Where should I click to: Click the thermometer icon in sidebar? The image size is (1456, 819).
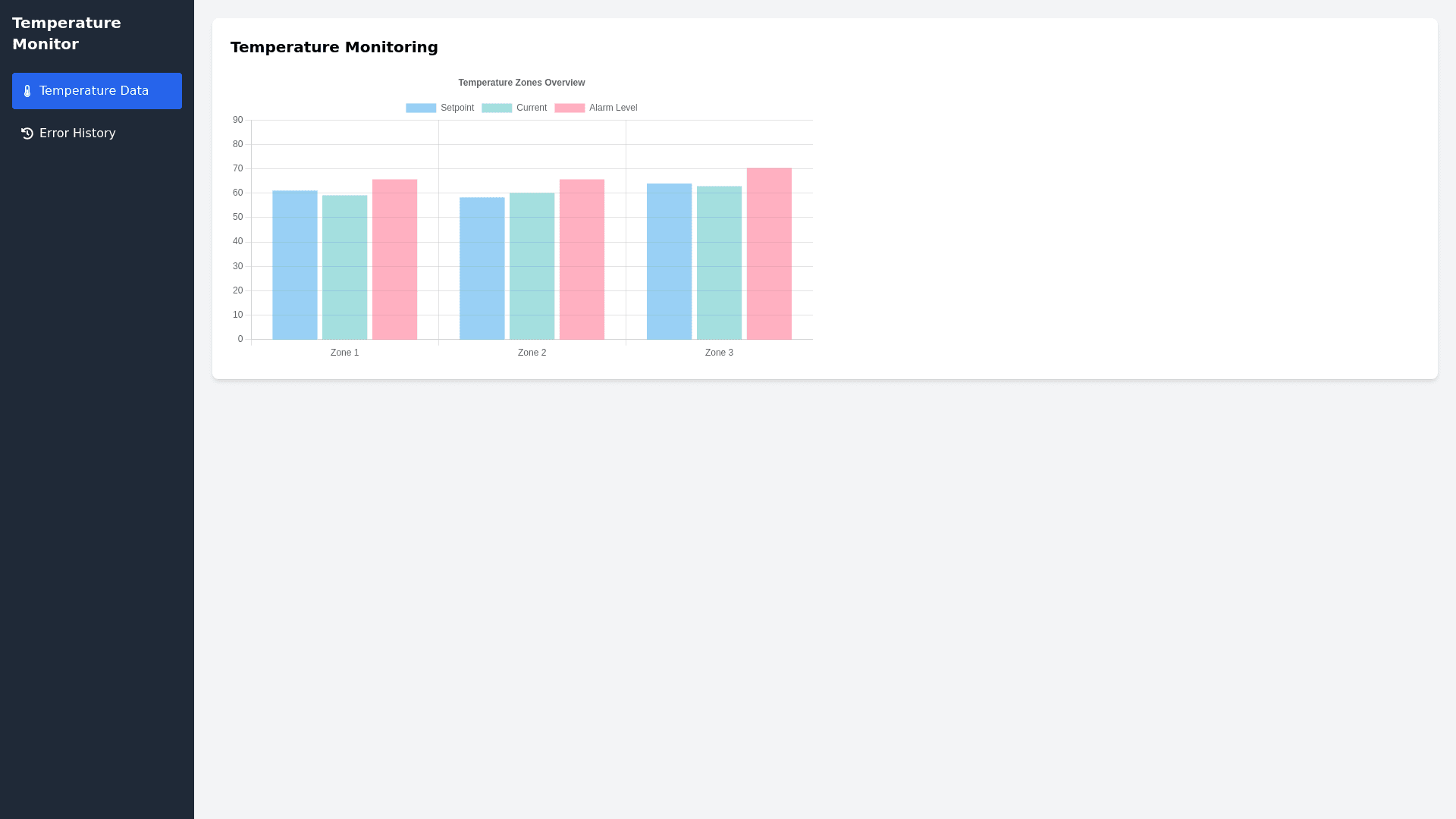click(27, 91)
